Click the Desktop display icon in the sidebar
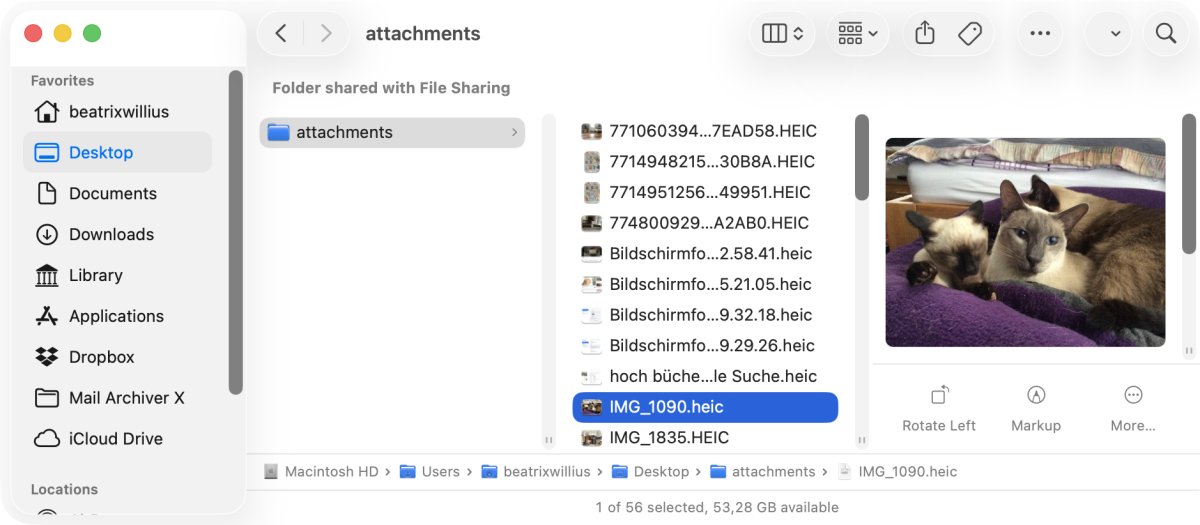This screenshot has width=1200, height=525. [46, 152]
